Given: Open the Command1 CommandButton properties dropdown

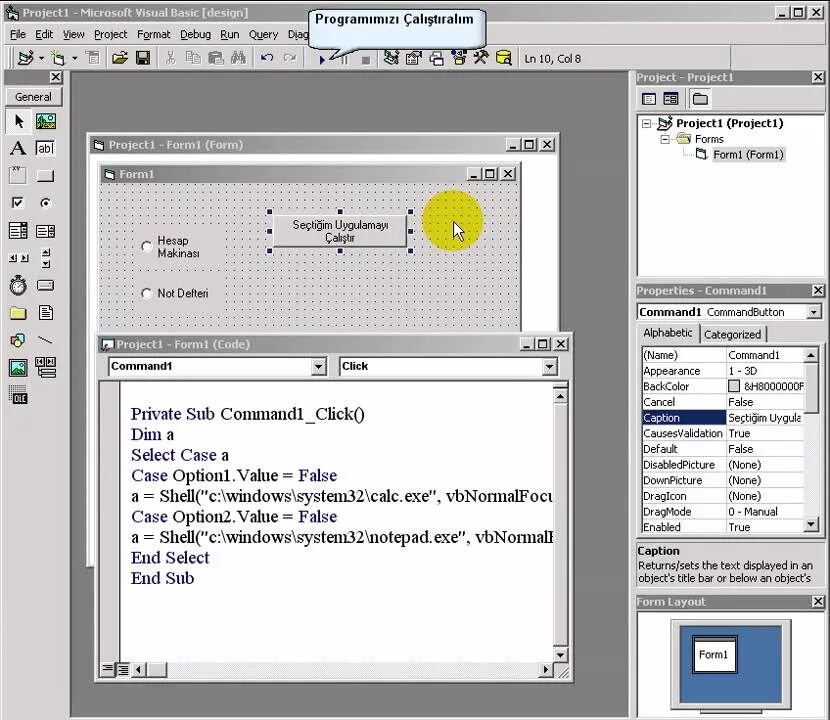Looking at the screenshot, I should (x=814, y=312).
